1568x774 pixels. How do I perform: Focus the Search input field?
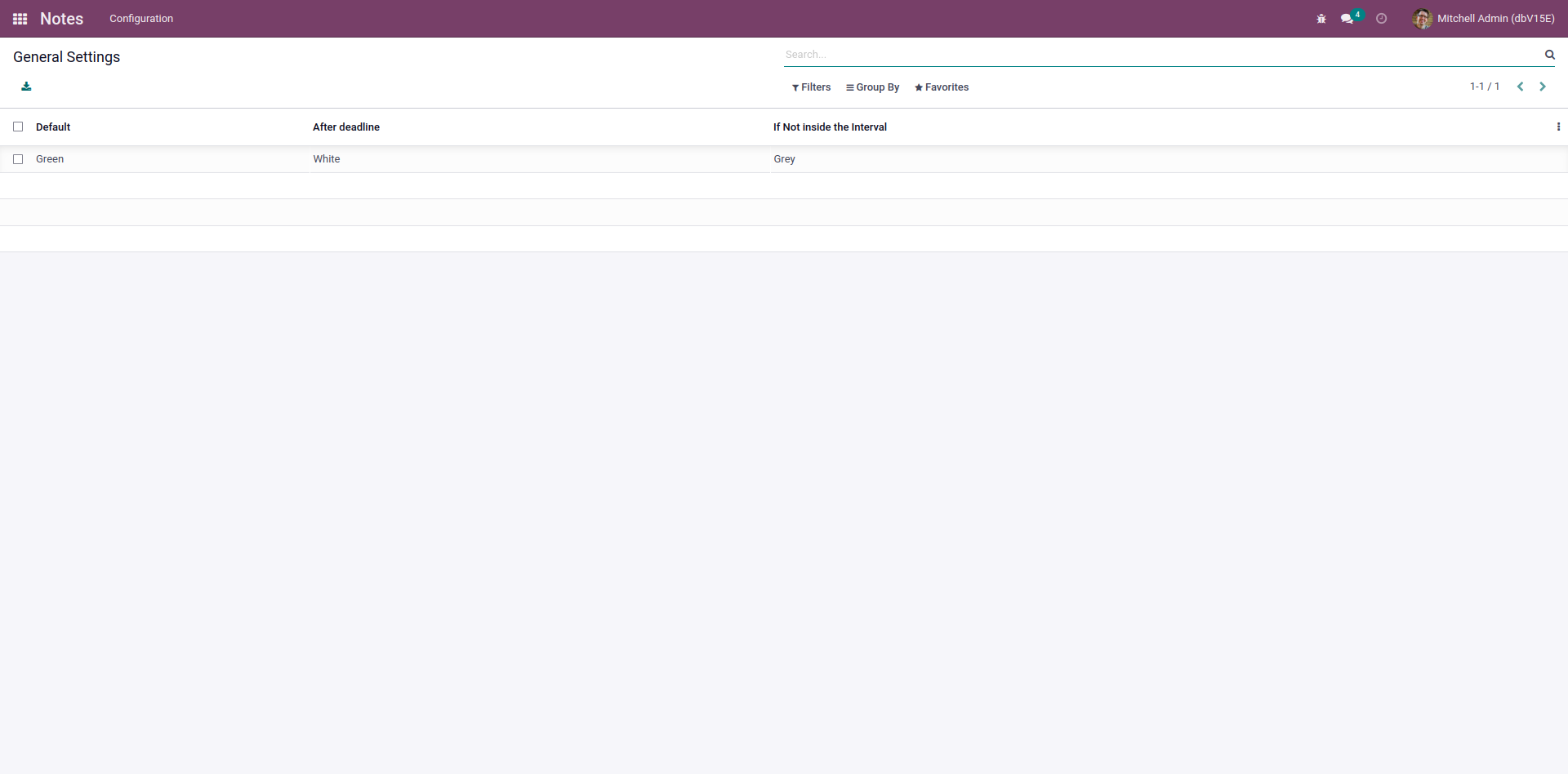(x=1161, y=55)
